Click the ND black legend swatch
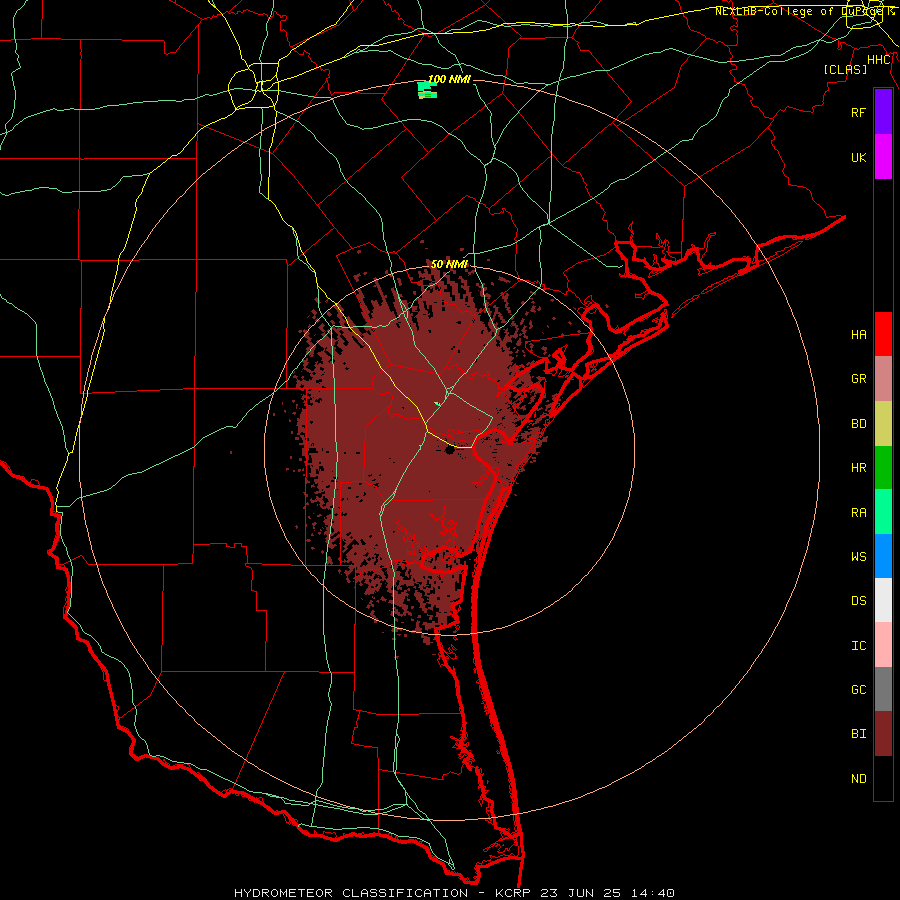This screenshot has height=900, width=900. [883, 778]
